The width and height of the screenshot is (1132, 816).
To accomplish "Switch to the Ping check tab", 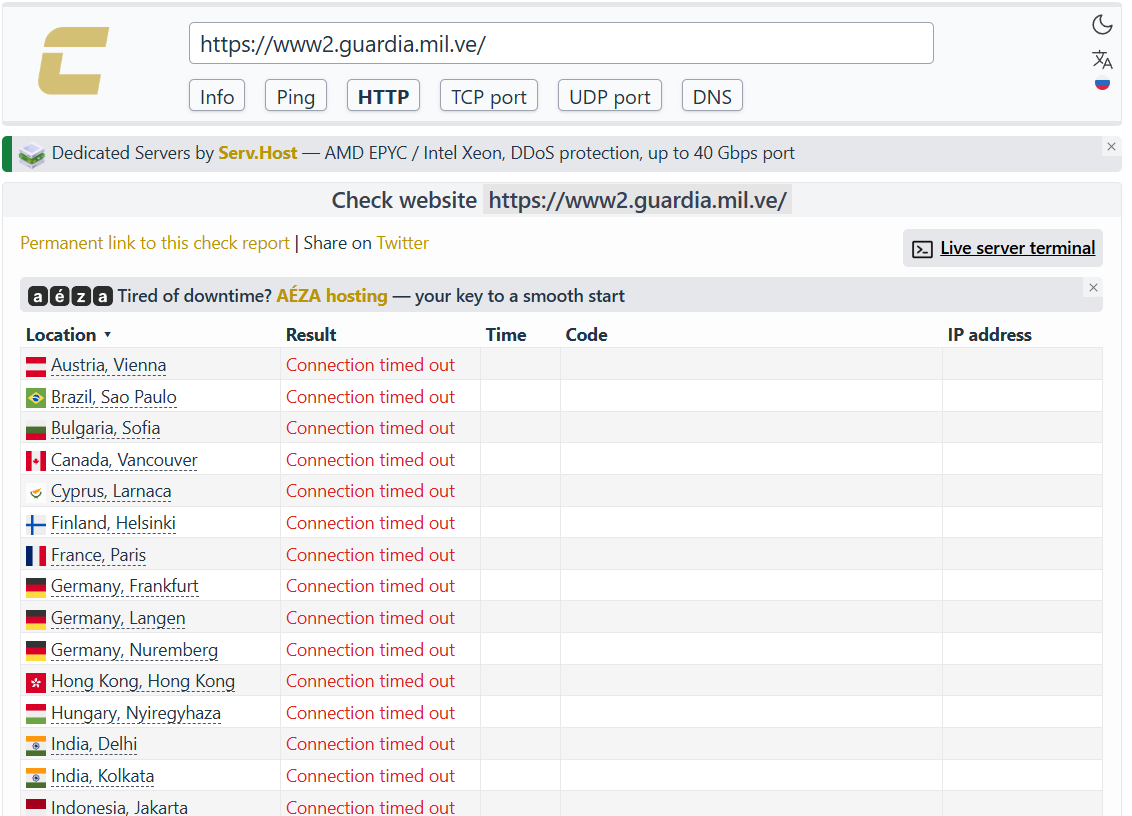I will coord(296,96).
